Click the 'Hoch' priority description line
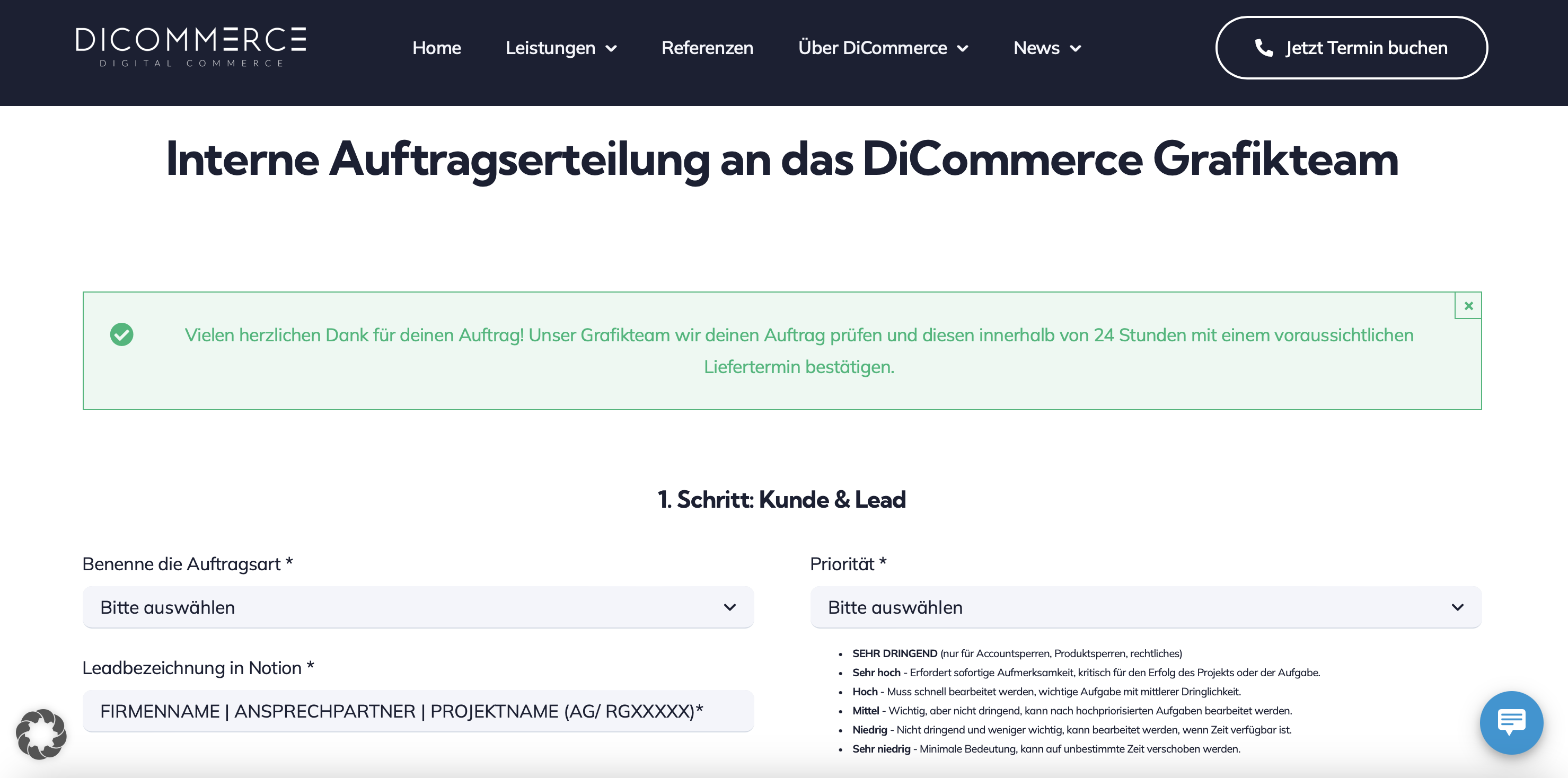1568x778 pixels. (1046, 692)
